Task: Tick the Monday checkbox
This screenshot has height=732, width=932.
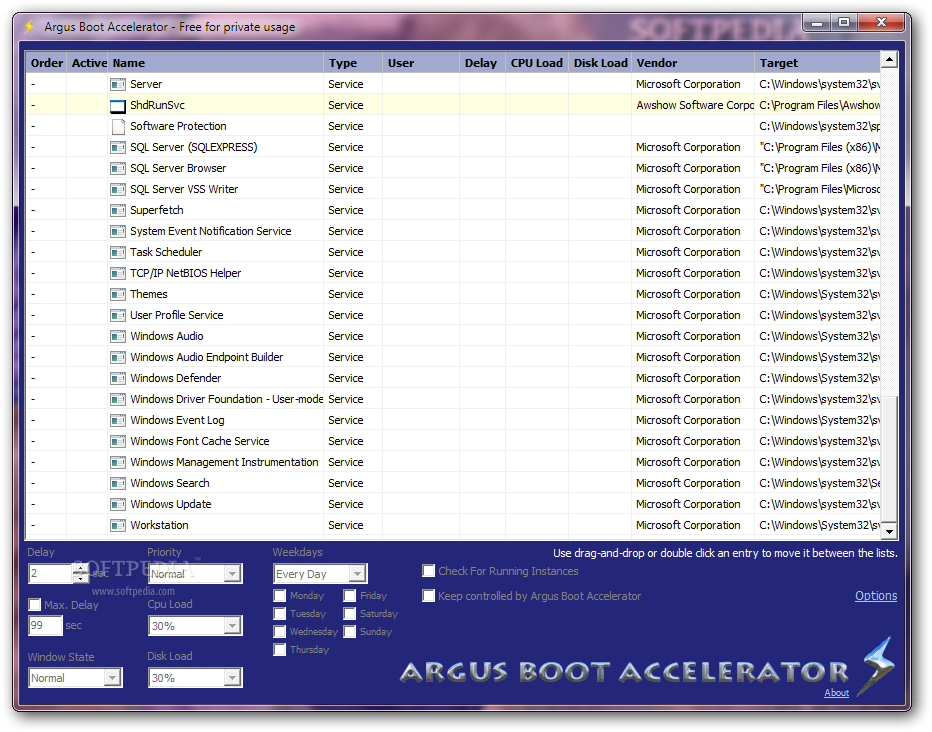Action: click(x=279, y=595)
